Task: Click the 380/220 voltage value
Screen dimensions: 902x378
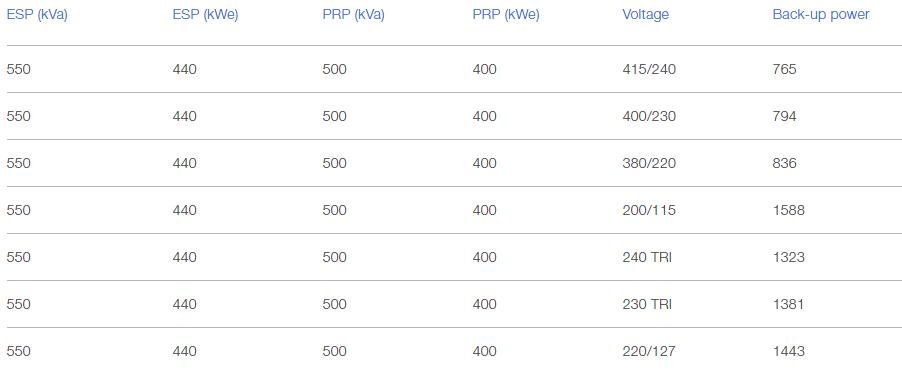Action: 649,164
